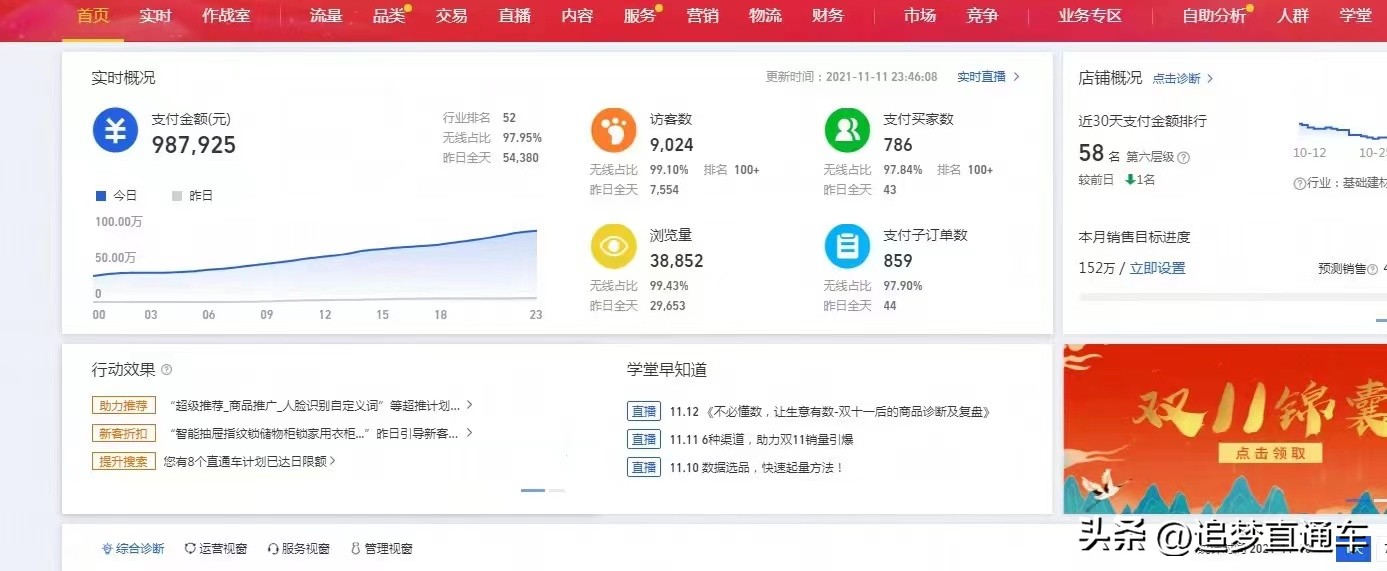This screenshot has width=1387, height=571.
Task: Open the 财务 menu item
Action: pyautogui.click(x=828, y=16)
